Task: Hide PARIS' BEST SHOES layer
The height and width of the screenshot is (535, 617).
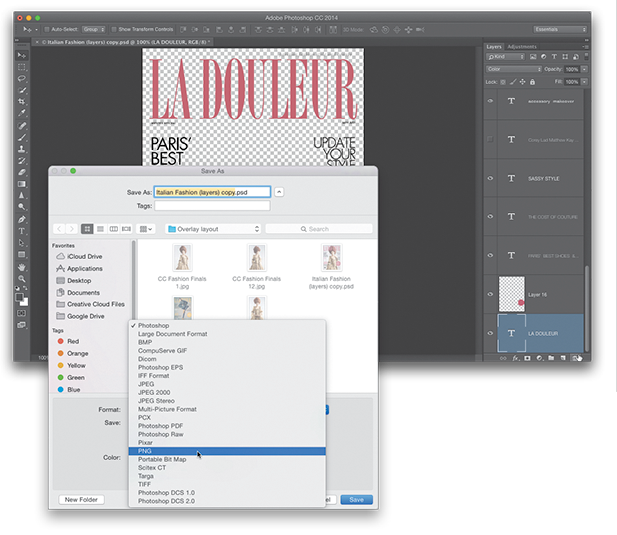Action: [x=490, y=255]
